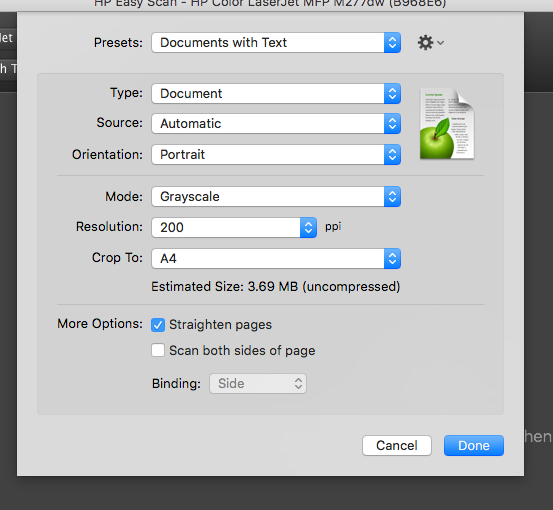Open the disabled Binding dropdown set to Side

pos(258,384)
